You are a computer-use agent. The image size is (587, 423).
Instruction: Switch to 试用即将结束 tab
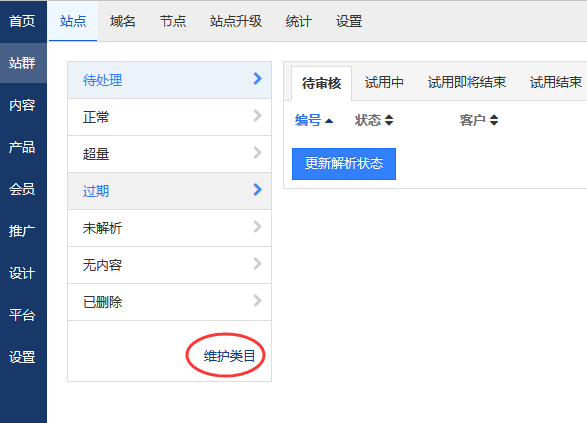467,82
